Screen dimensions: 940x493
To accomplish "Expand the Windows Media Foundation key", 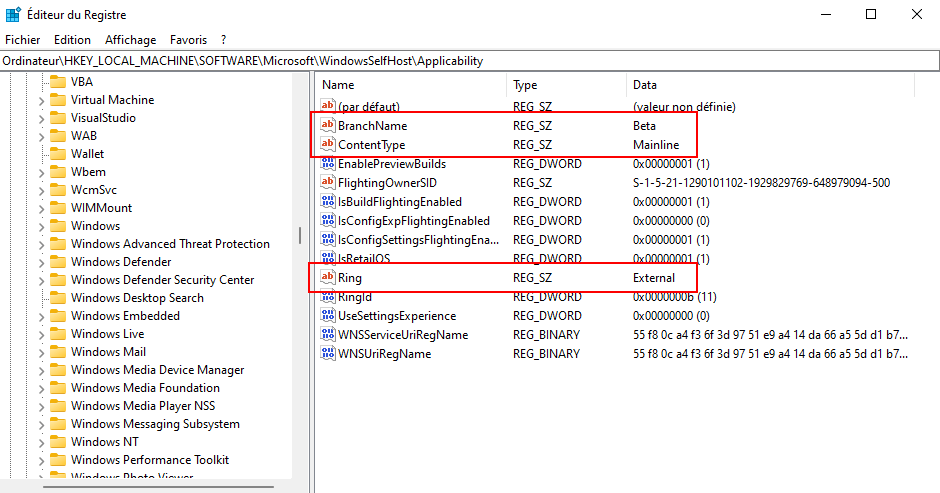I will coord(41,389).
